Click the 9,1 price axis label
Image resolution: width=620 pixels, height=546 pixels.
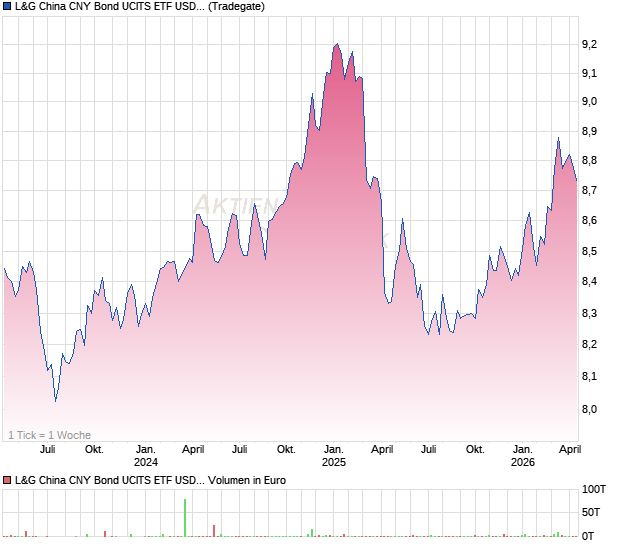pos(589,74)
